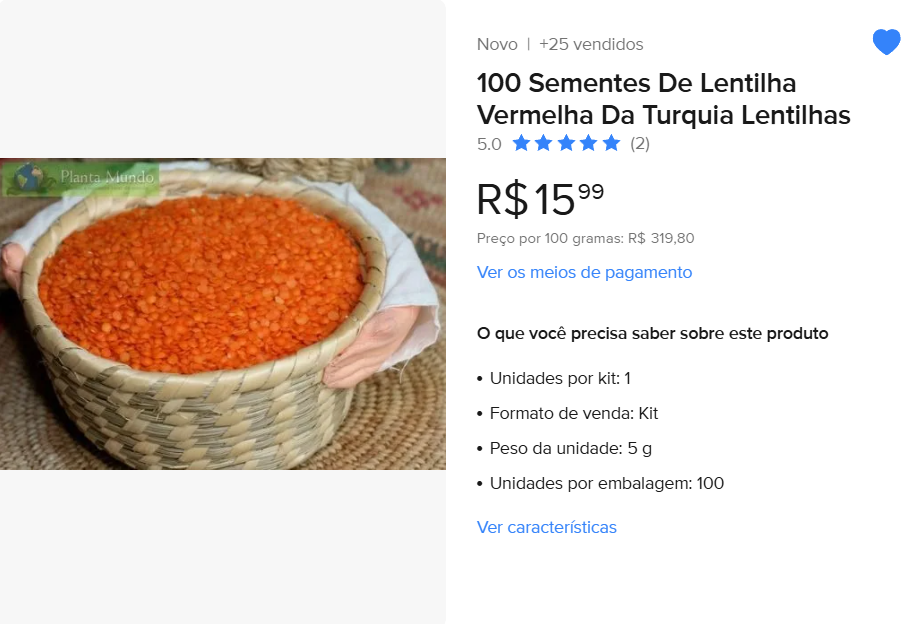Click the third rating star
The height and width of the screenshot is (624, 923).
(x=566, y=143)
